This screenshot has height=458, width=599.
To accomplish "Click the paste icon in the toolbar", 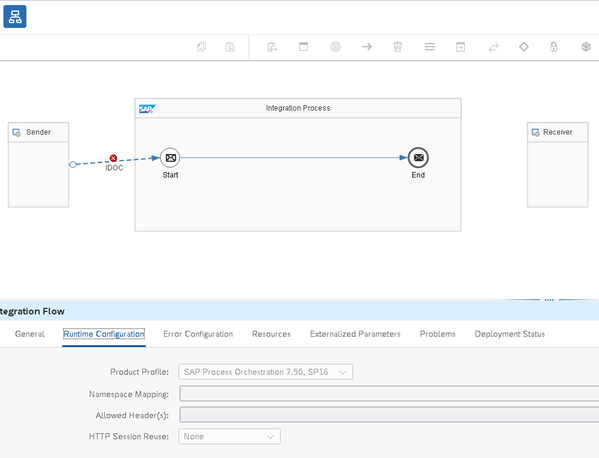I will 230,47.
